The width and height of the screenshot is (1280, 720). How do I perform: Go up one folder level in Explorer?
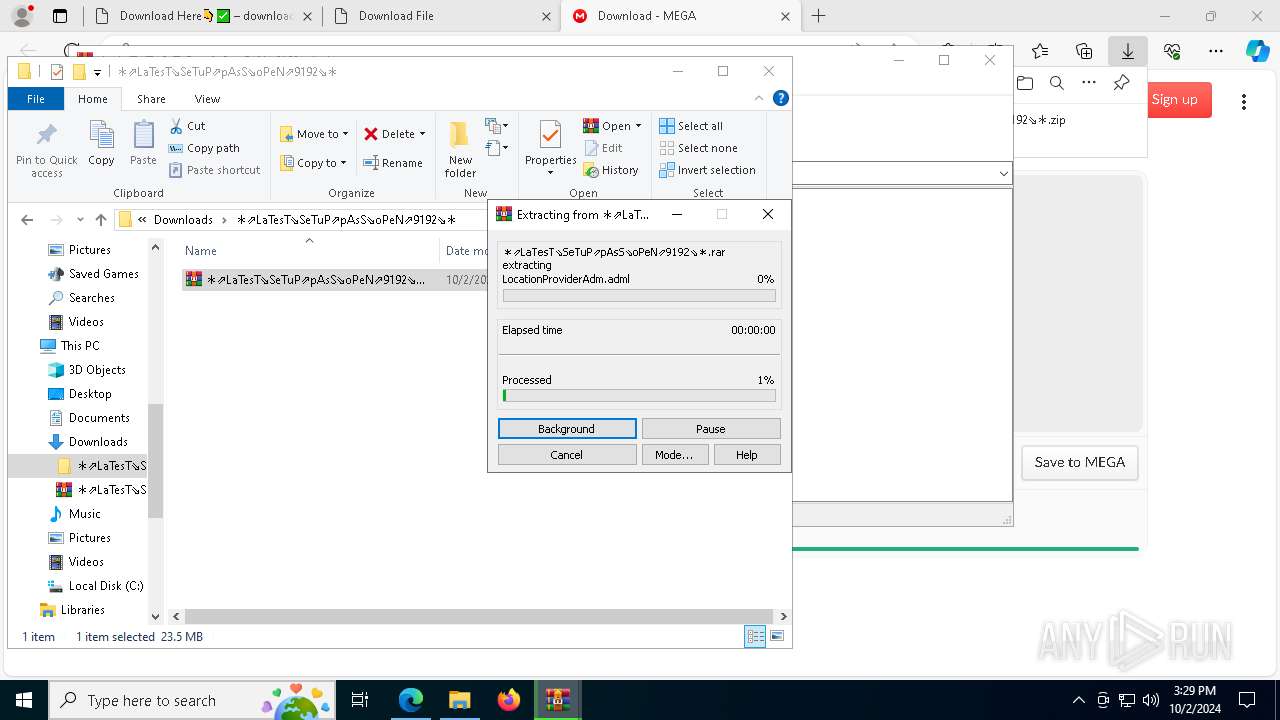[x=100, y=220]
